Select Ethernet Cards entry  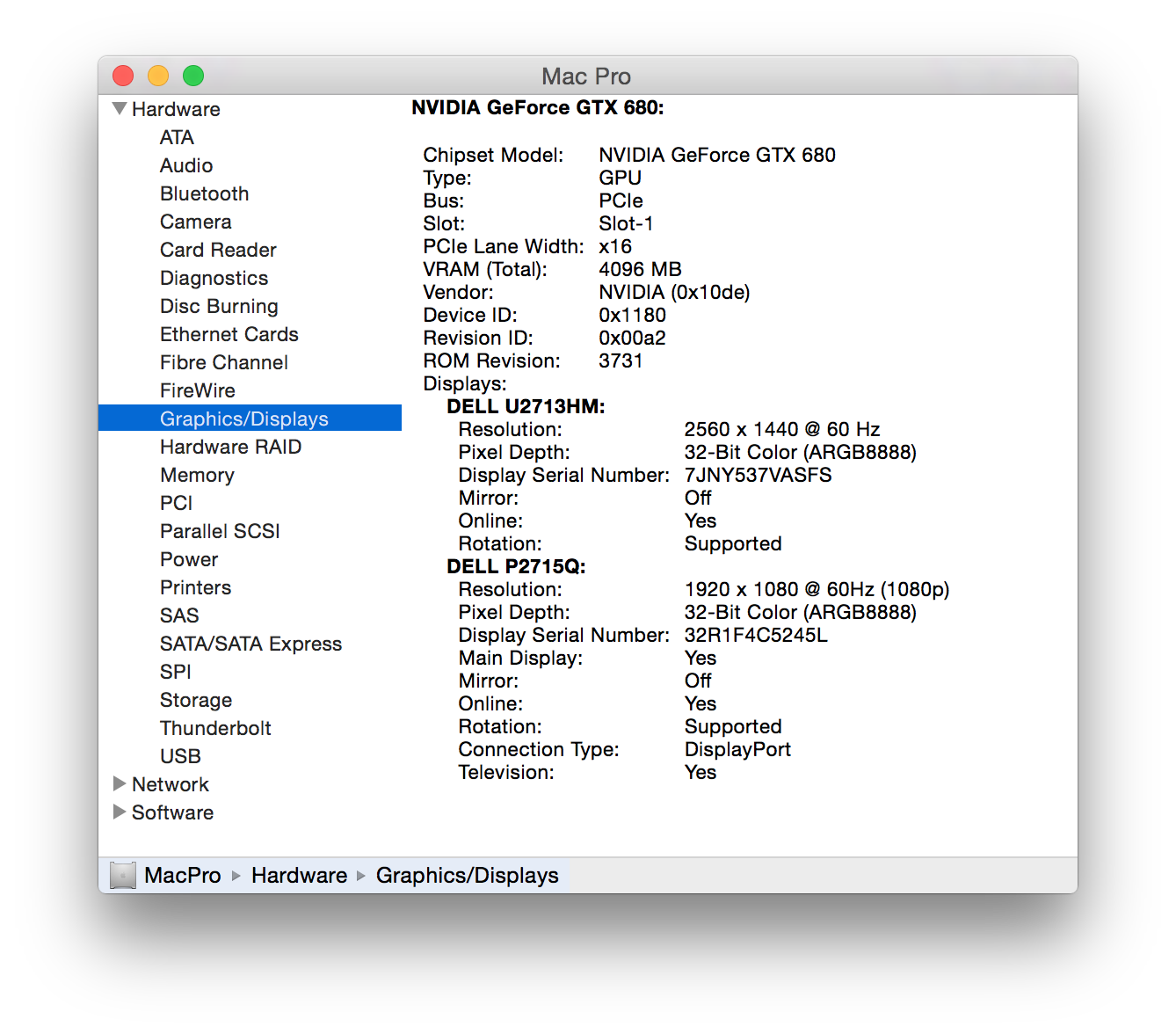coord(229,334)
